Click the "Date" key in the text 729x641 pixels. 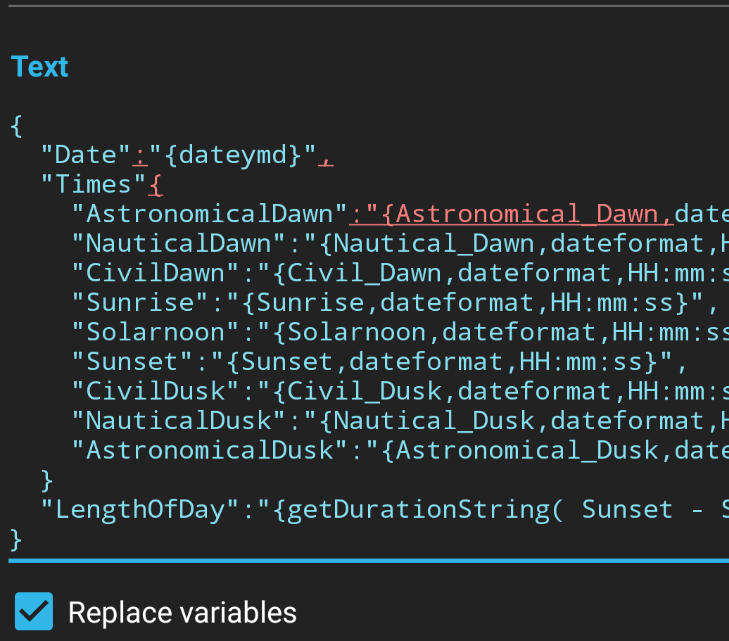coord(85,155)
